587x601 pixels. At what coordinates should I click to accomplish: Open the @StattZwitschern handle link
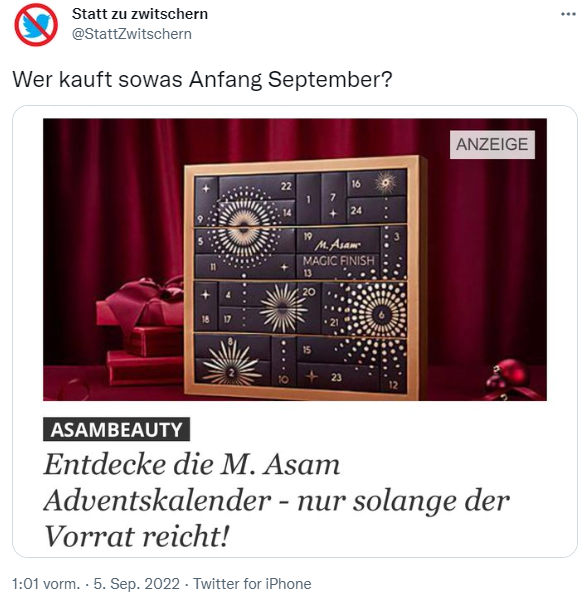click(132, 34)
